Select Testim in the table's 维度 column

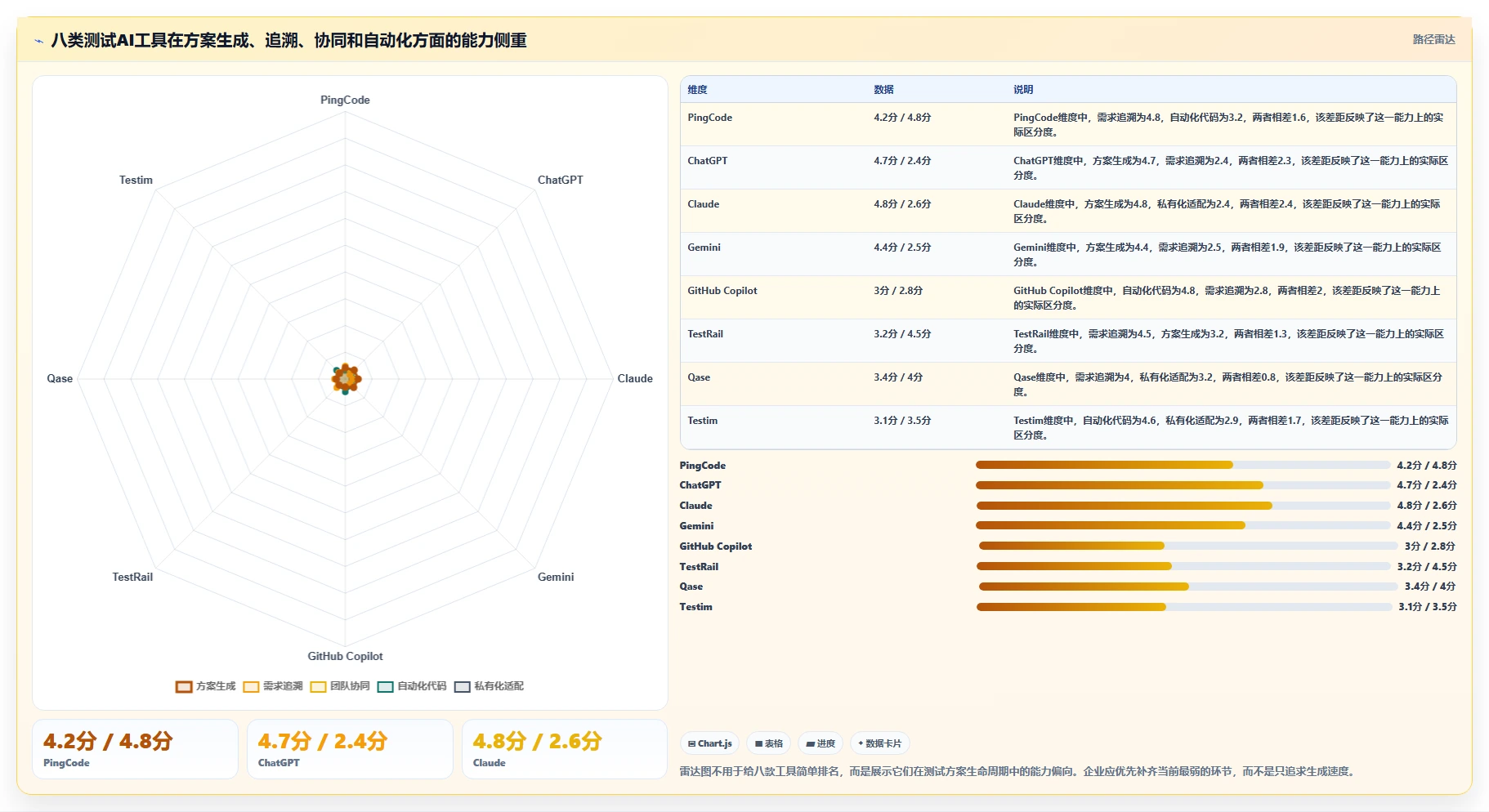pos(703,421)
